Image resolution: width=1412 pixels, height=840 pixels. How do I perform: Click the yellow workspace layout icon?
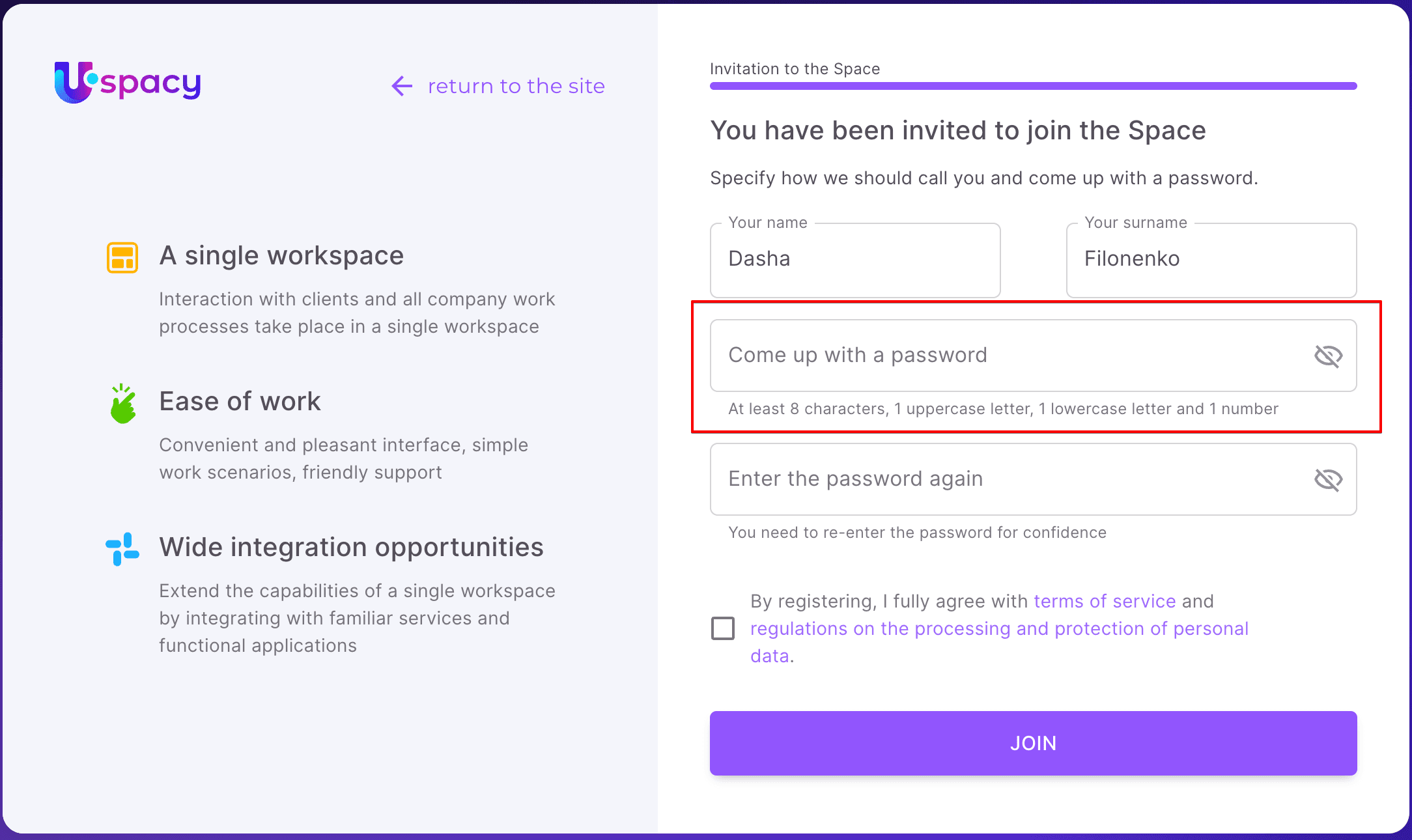coord(122,257)
